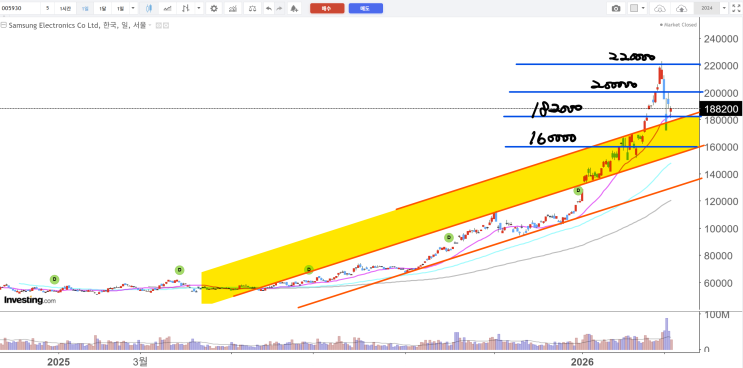The height and width of the screenshot is (368, 743).
Task: Open the indicators line-chart icon
Action: 167,9
